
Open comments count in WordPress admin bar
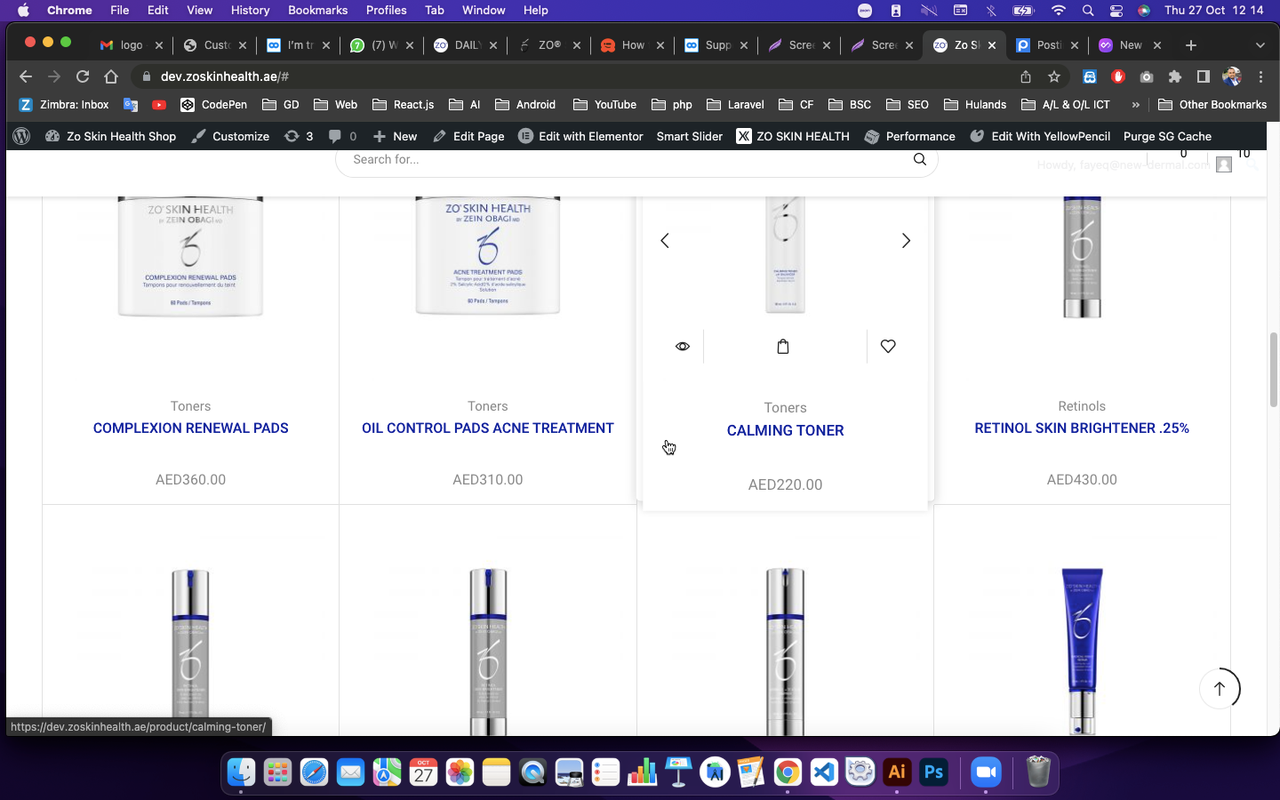click(342, 136)
